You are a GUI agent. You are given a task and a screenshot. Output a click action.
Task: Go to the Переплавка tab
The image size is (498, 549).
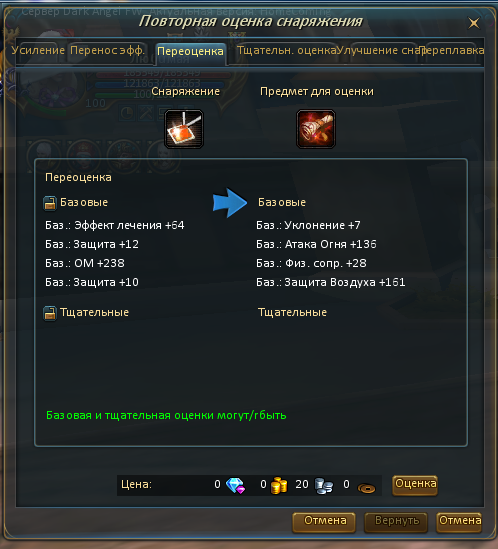click(x=452, y=50)
